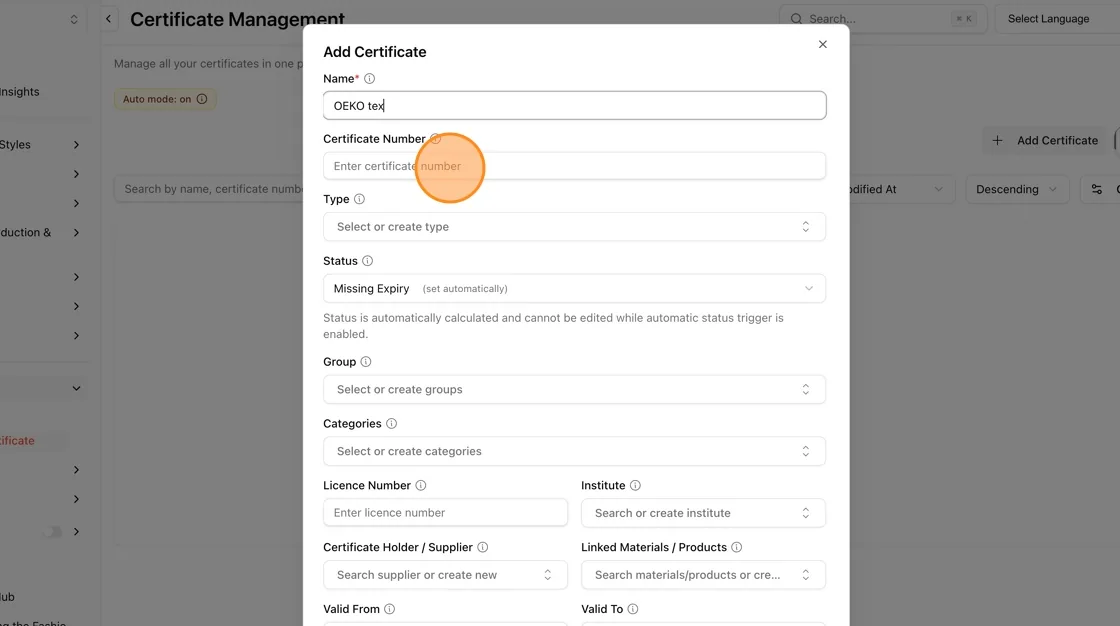Open the Descending sort order dropdown

coord(1017,189)
